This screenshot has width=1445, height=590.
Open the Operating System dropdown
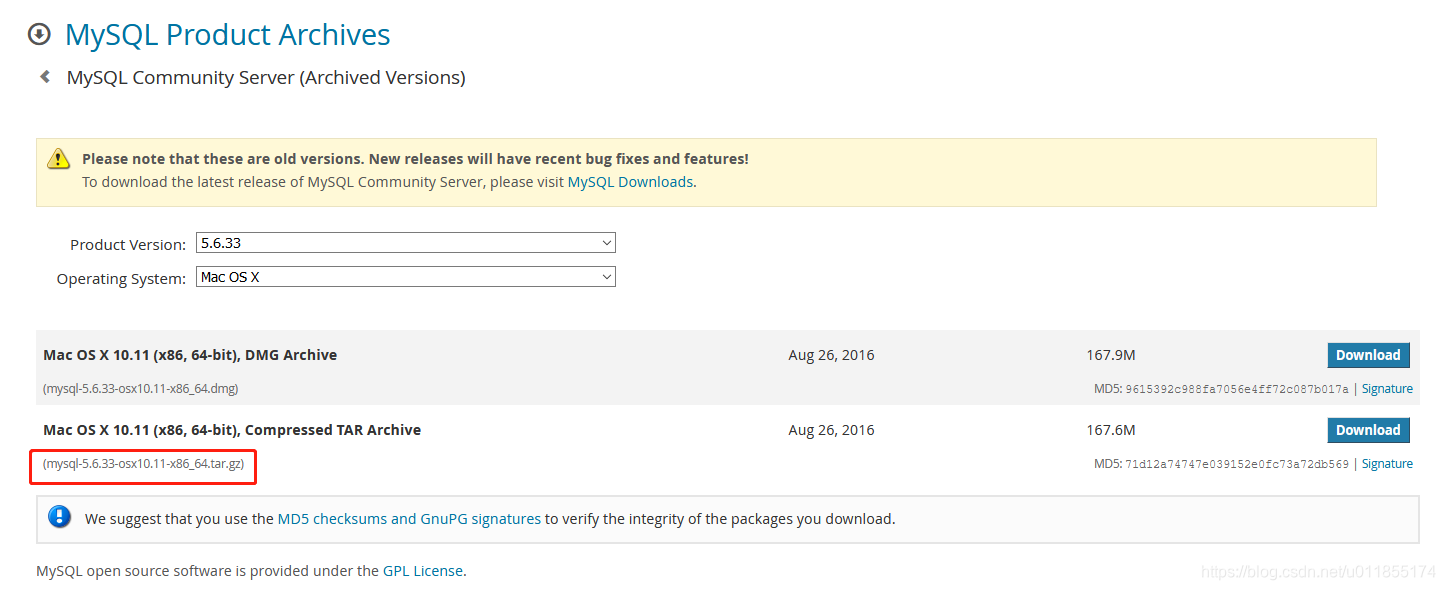tap(405, 277)
